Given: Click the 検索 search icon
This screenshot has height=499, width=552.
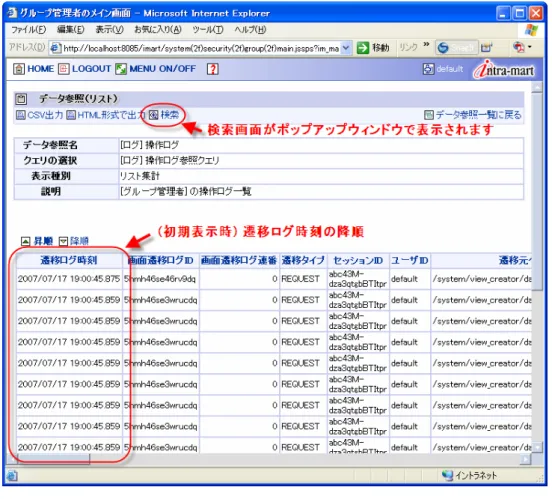Looking at the screenshot, I should (x=153, y=115).
